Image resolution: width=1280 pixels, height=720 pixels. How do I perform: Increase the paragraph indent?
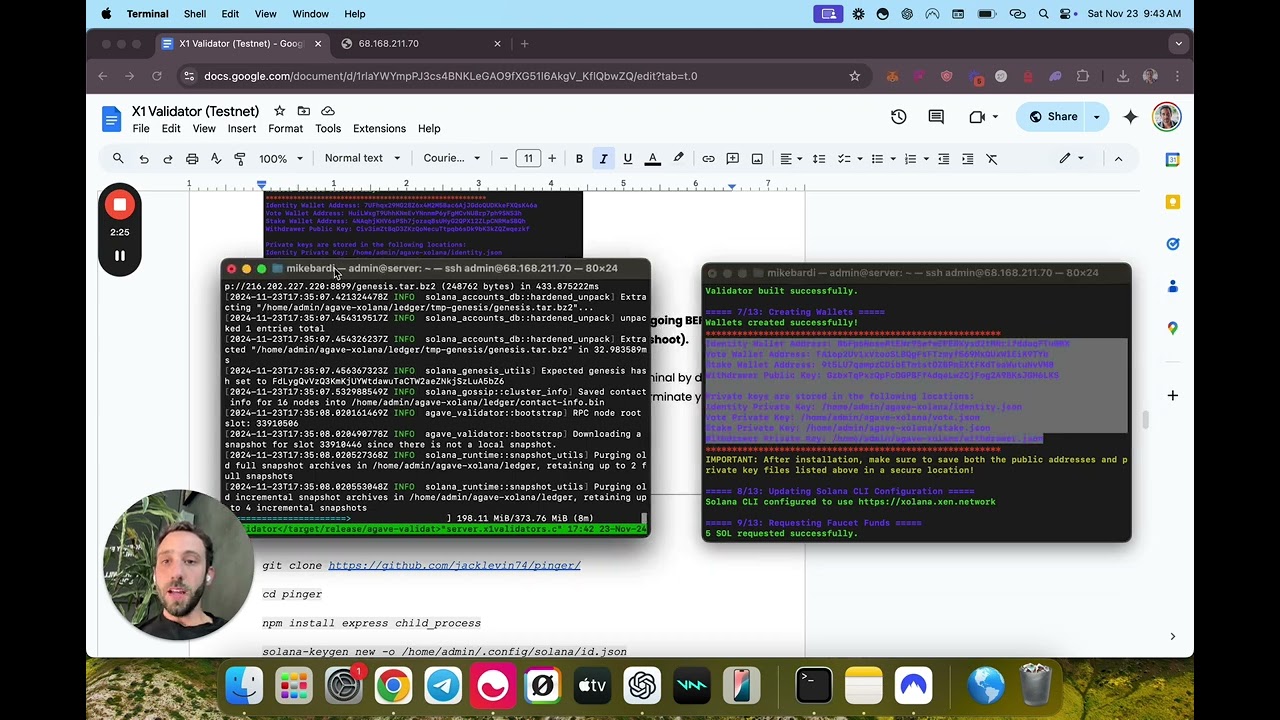[967, 158]
